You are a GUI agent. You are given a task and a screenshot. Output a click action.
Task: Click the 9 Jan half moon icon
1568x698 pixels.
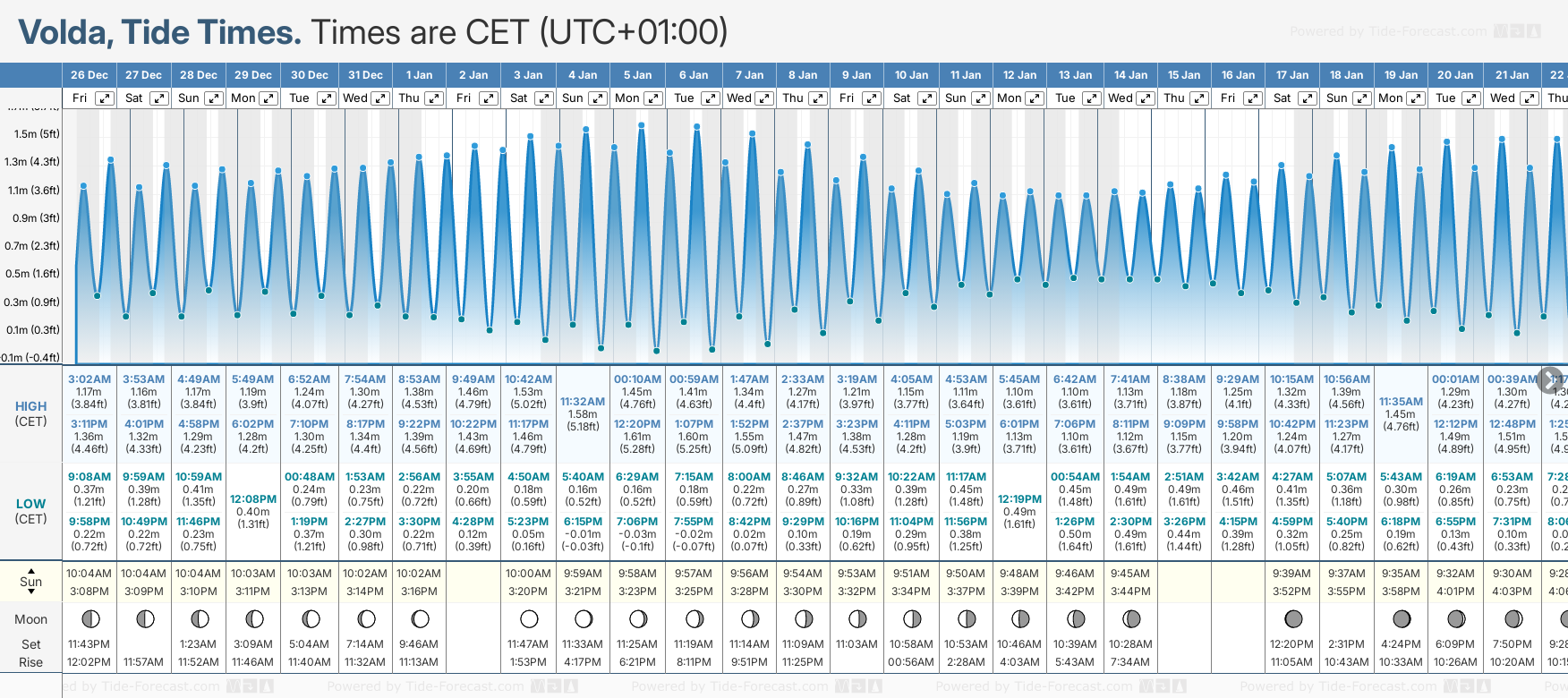point(857,618)
